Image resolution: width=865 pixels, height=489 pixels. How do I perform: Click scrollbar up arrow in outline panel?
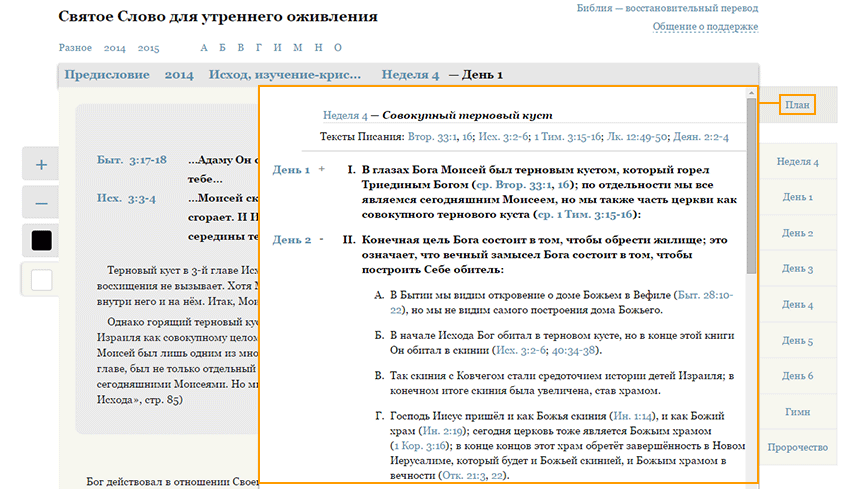tap(751, 93)
